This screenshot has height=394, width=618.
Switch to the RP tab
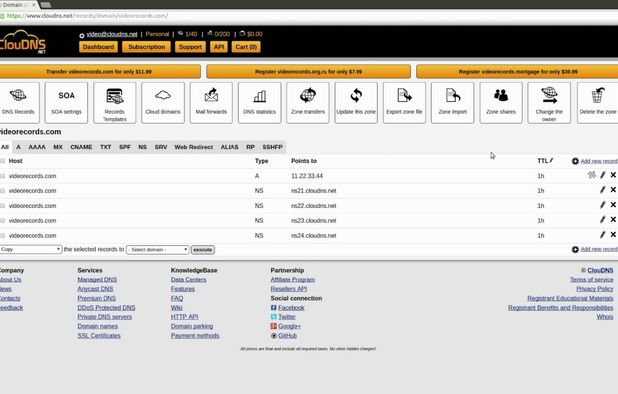[250, 147]
